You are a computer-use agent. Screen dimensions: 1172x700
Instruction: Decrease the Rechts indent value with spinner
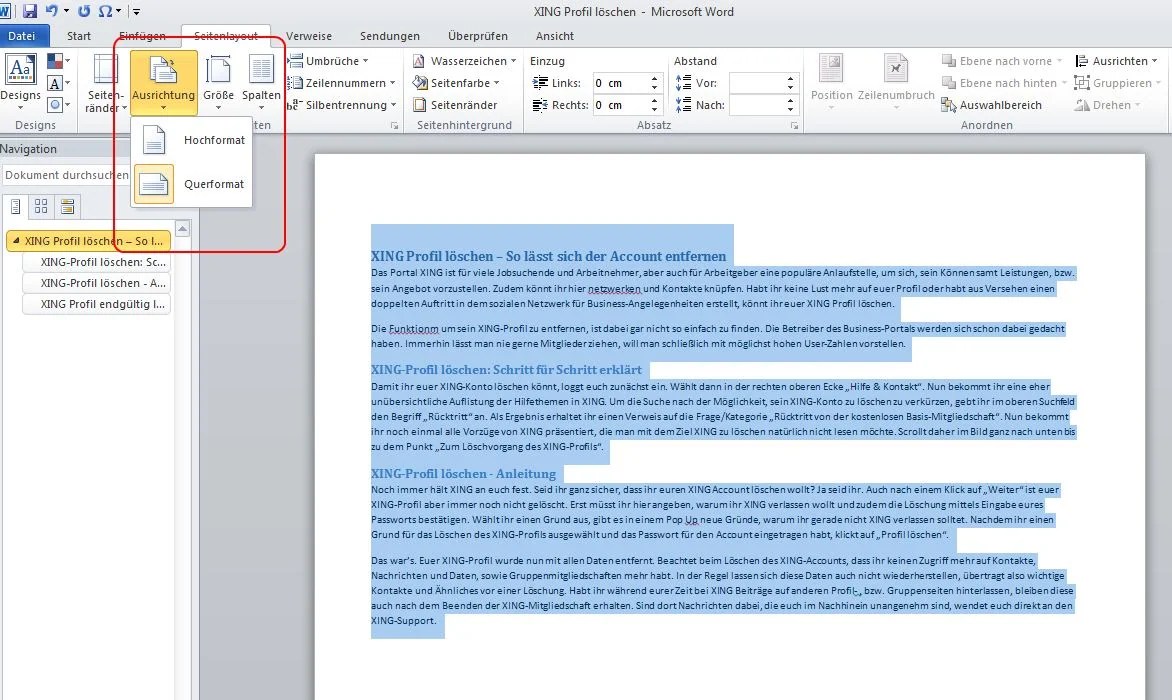pos(655,109)
